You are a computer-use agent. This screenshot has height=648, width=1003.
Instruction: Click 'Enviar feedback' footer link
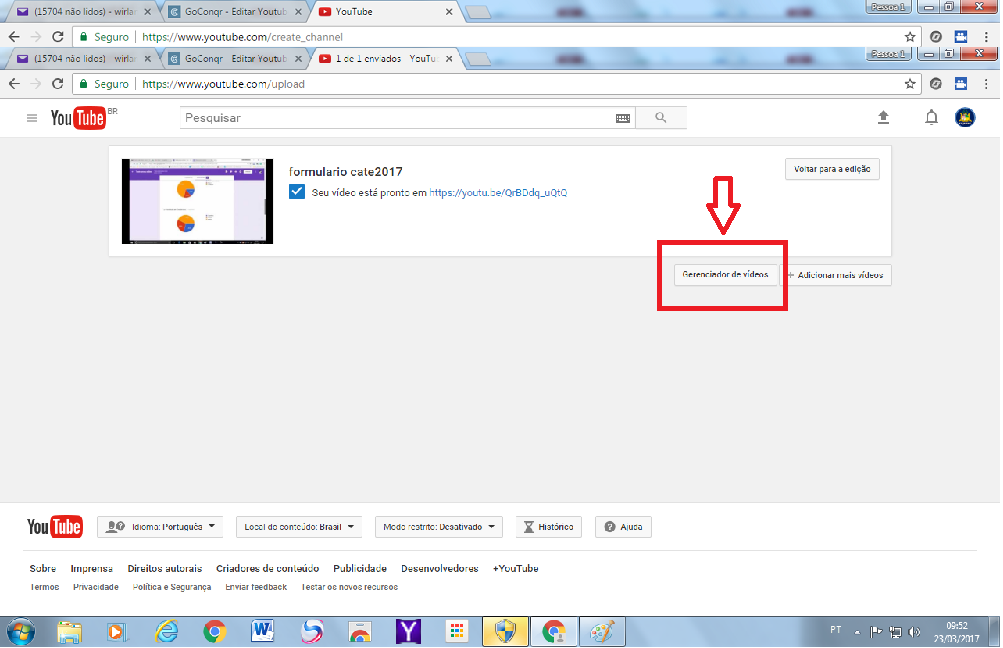256,587
